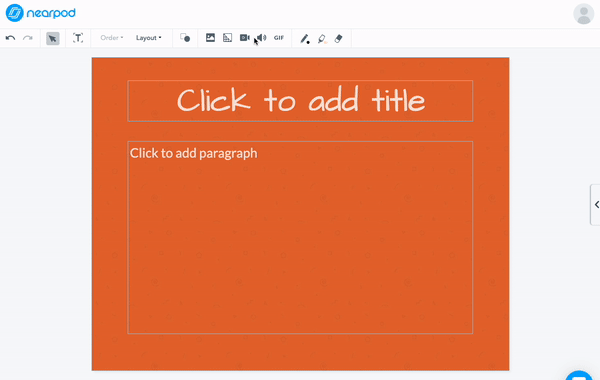The width and height of the screenshot is (600, 380).
Task: Click the chart image icon
Action: pyautogui.click(x=227, y=38)
